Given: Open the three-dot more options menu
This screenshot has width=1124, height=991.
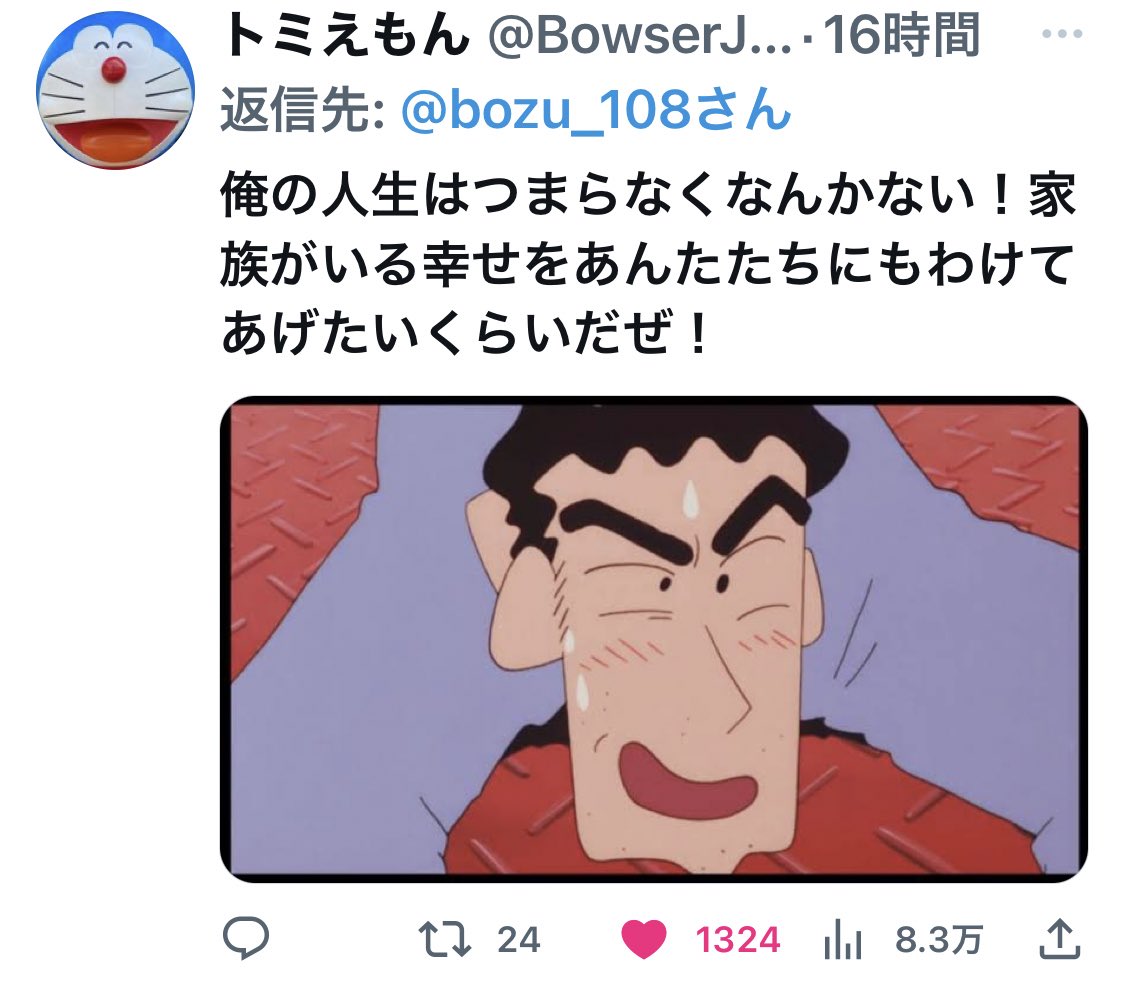Looking at the screenshot, I should coord(1062,34).
